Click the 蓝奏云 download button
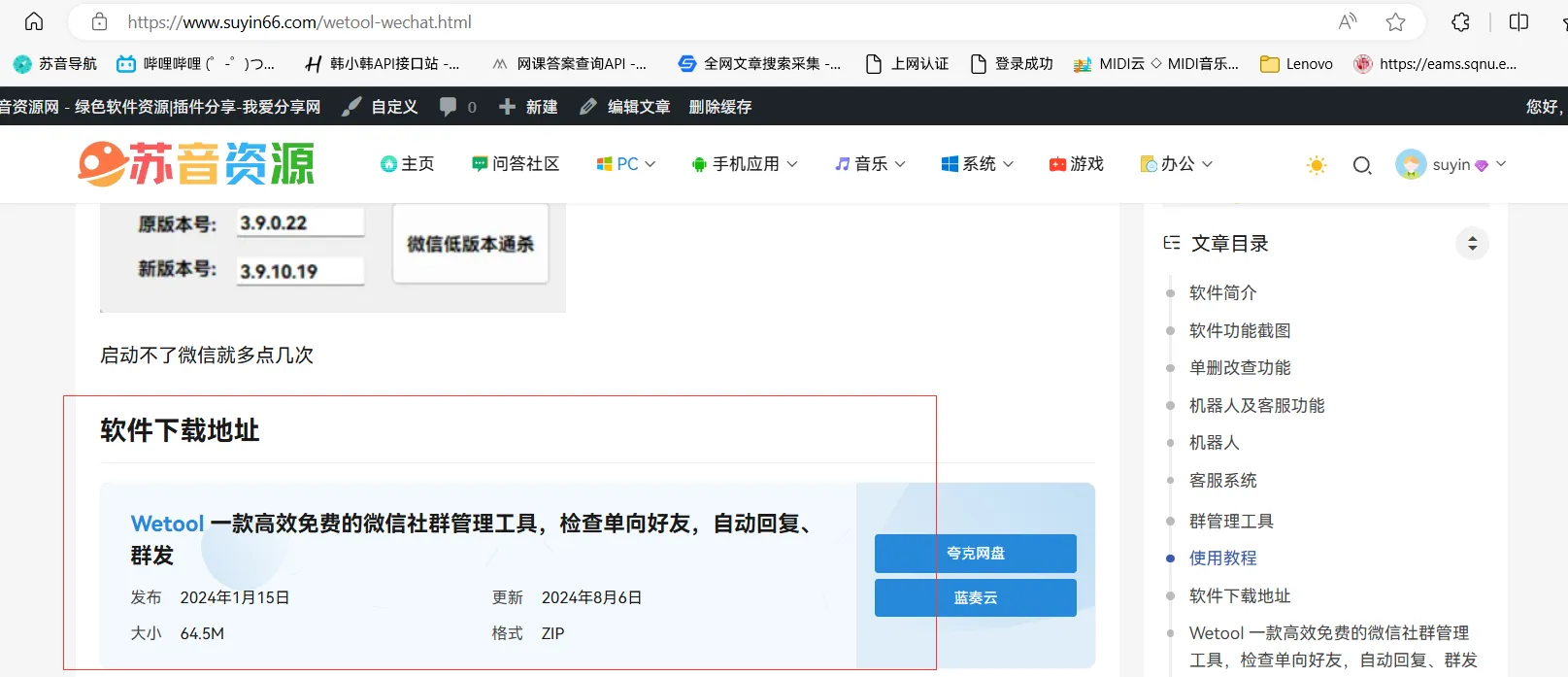Viewport: 1568px width, 677px height. [x=975, y=597]
